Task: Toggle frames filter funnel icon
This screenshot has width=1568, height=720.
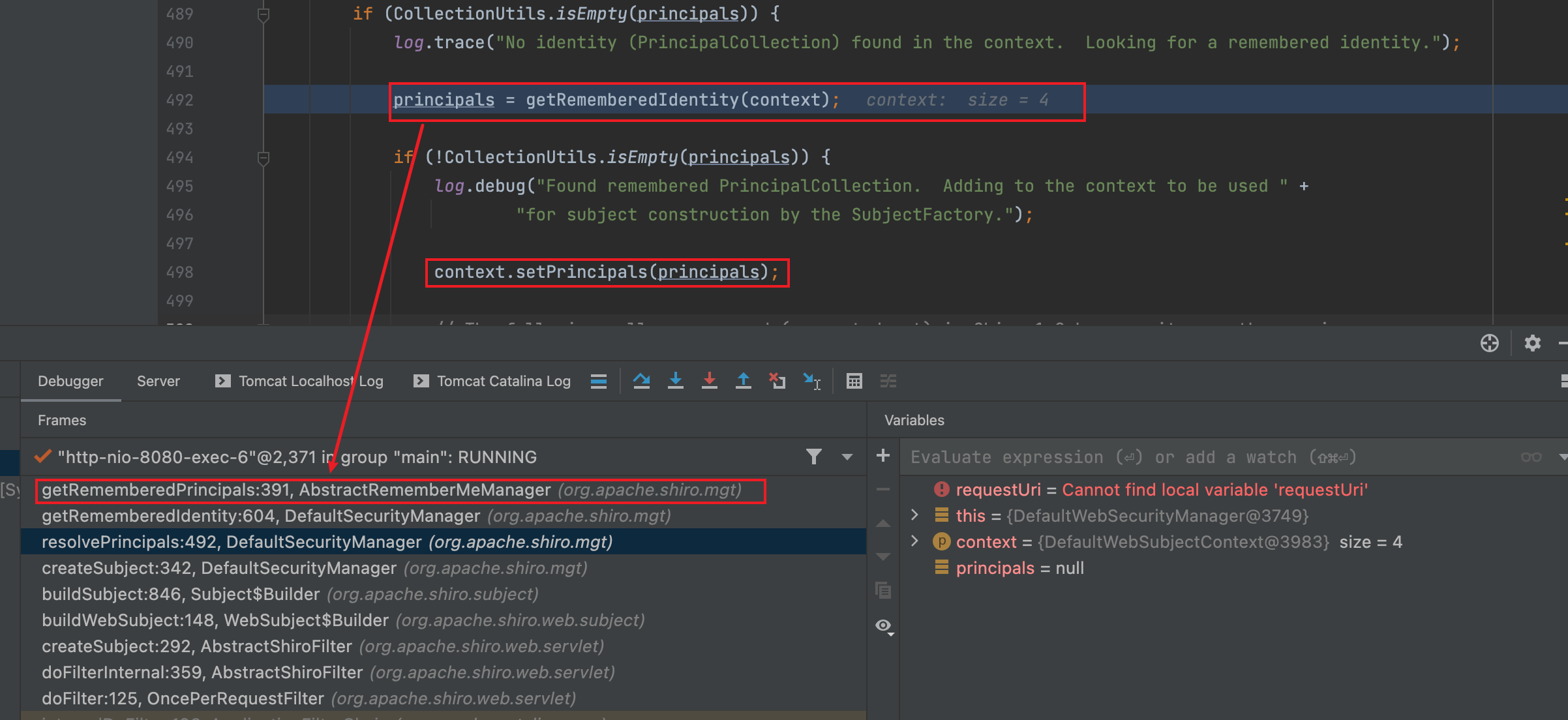Action: pyautogui.click(x=813, y=457)
